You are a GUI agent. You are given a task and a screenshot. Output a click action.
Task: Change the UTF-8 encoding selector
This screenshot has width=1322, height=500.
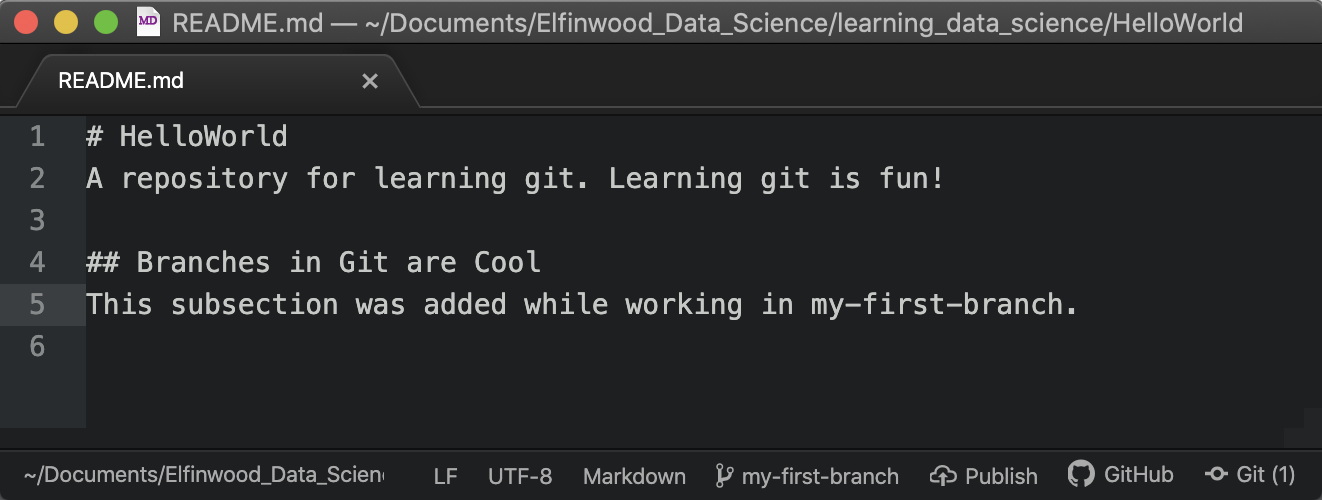point(520,476)
